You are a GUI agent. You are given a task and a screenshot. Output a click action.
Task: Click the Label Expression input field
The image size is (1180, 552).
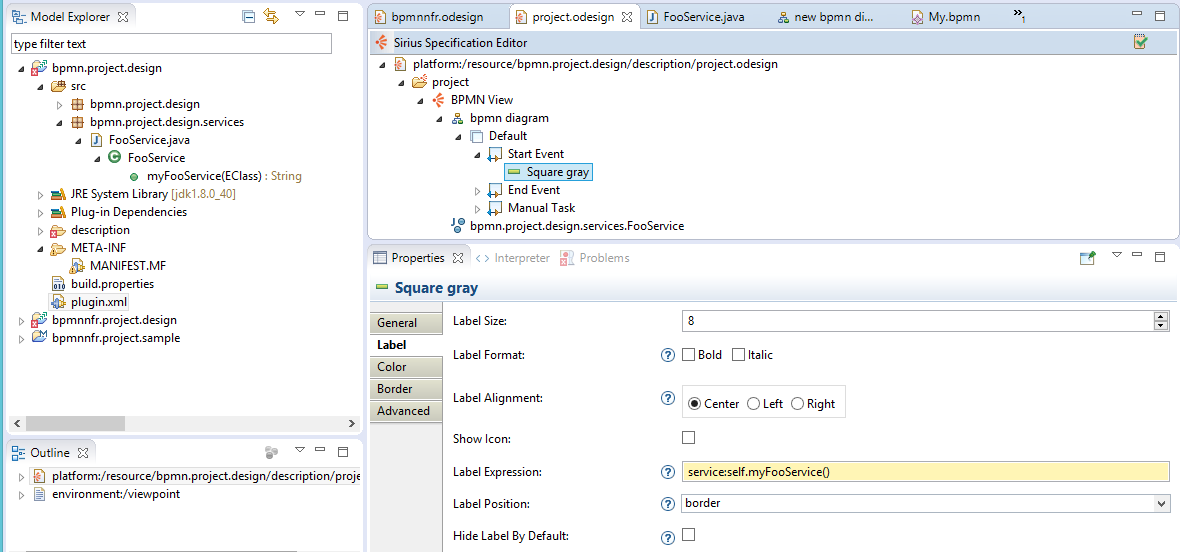(x=925, y=472)
